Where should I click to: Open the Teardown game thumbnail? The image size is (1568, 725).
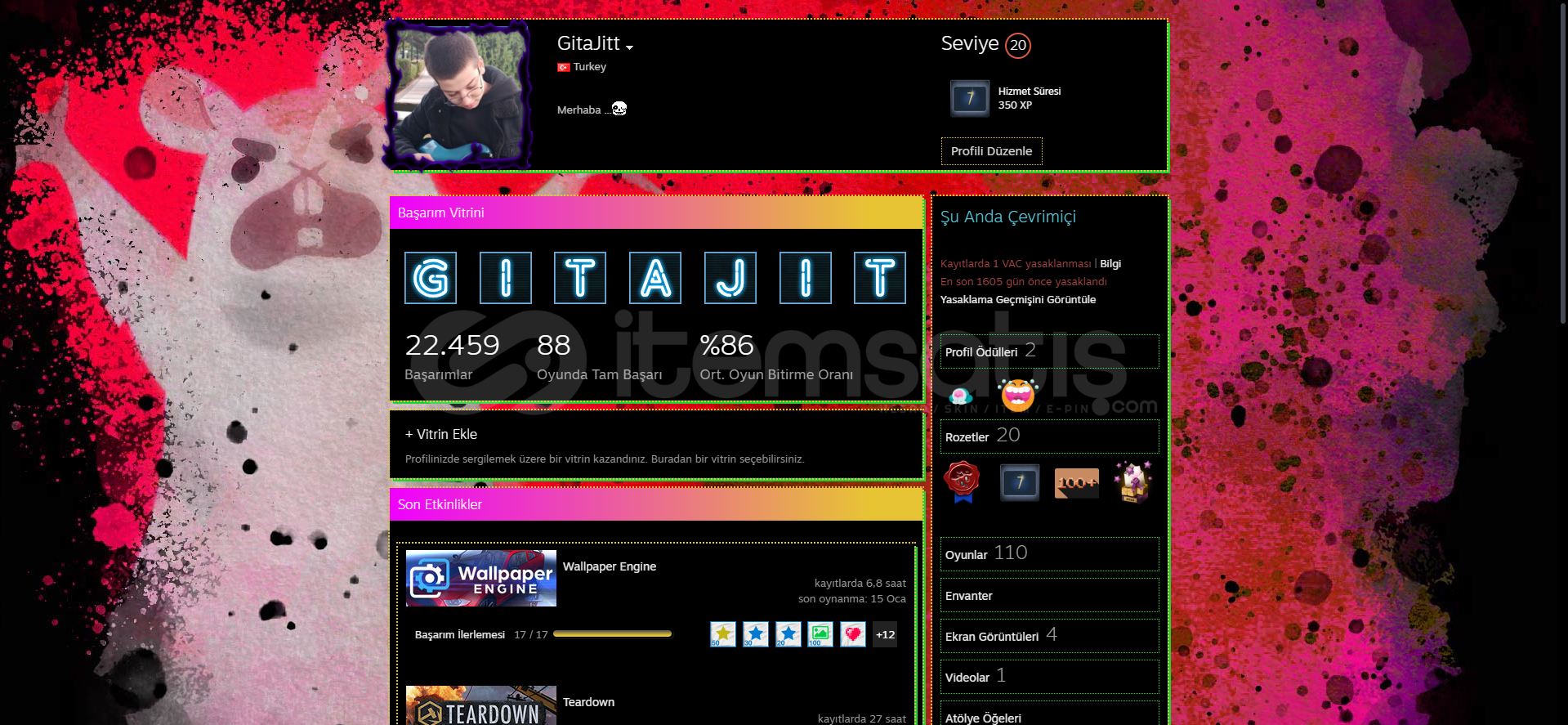(x=481, y=705)
